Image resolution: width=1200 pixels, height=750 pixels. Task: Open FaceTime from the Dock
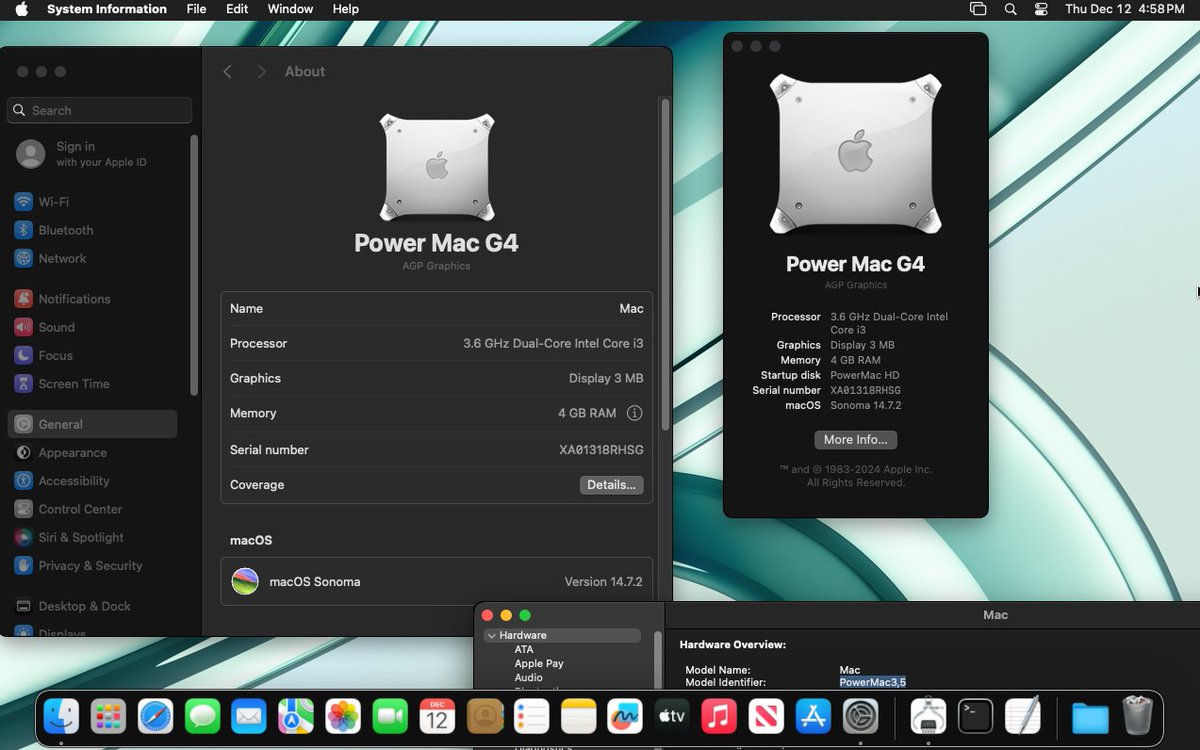pos(390,716)
